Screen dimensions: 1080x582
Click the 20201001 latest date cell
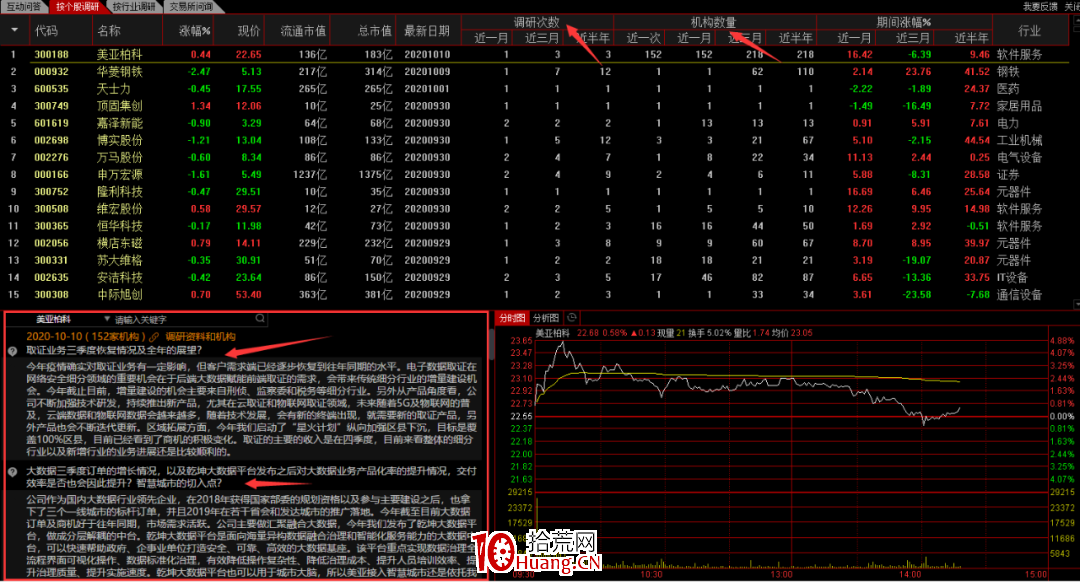(x=427, y=89)
